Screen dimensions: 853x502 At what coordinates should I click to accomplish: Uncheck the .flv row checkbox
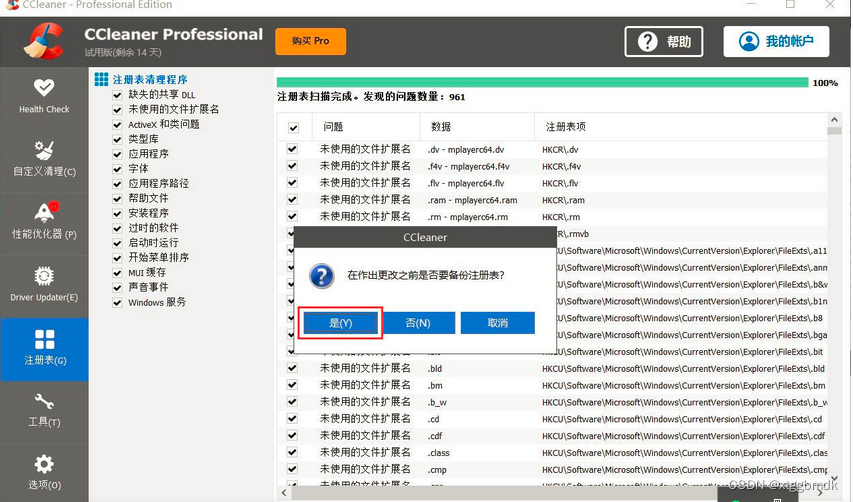pos(292,183)
